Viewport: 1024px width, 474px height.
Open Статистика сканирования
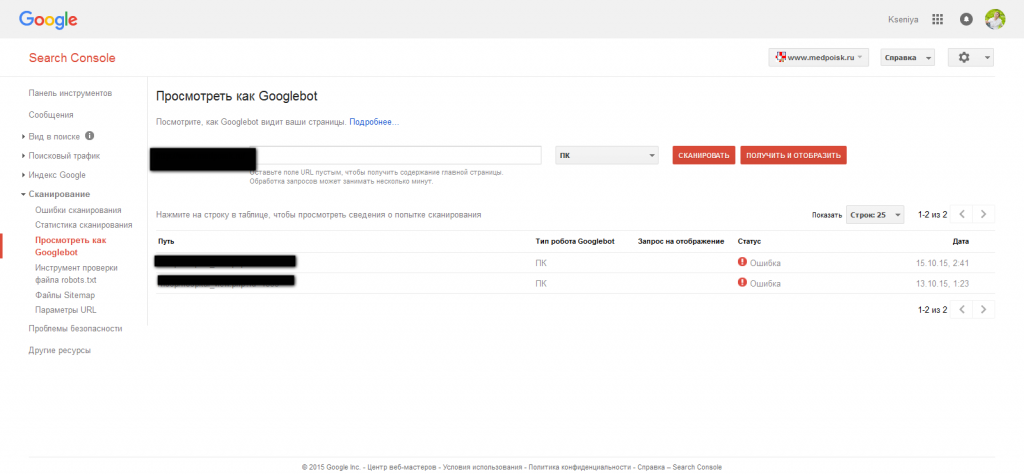click(84, 225)
